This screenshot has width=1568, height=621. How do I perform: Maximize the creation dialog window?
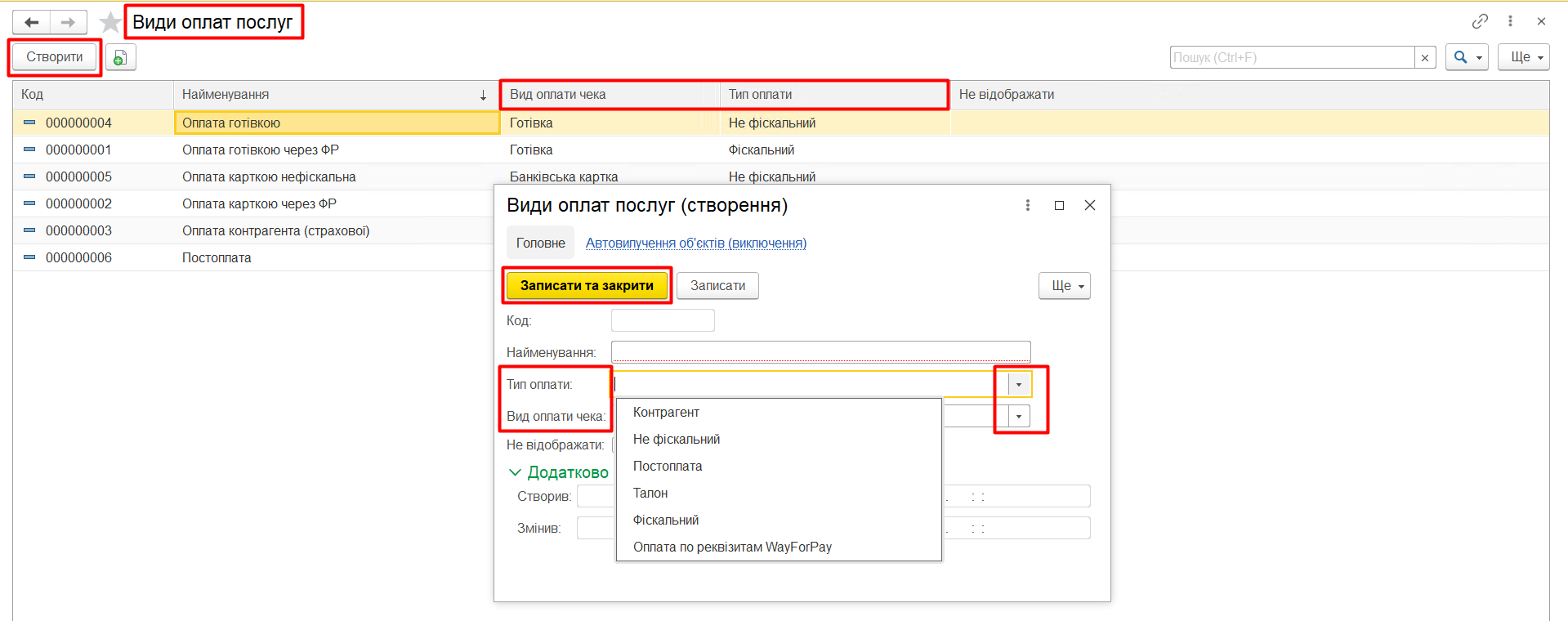1059,205
